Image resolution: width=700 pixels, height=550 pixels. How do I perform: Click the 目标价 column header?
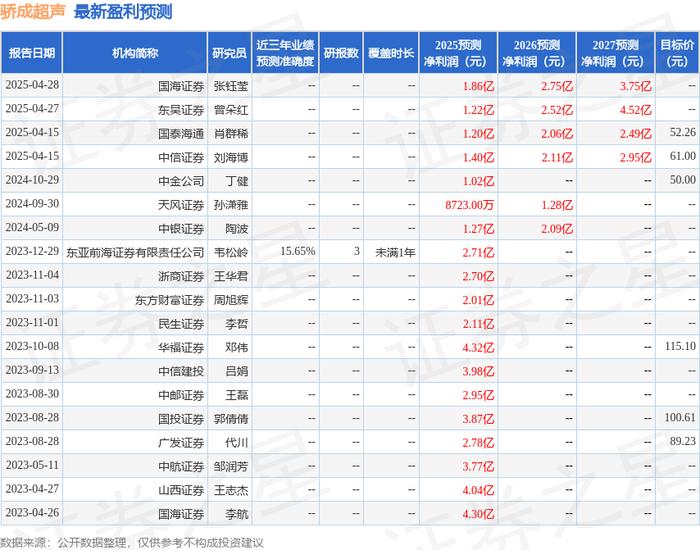click(677, 53)
